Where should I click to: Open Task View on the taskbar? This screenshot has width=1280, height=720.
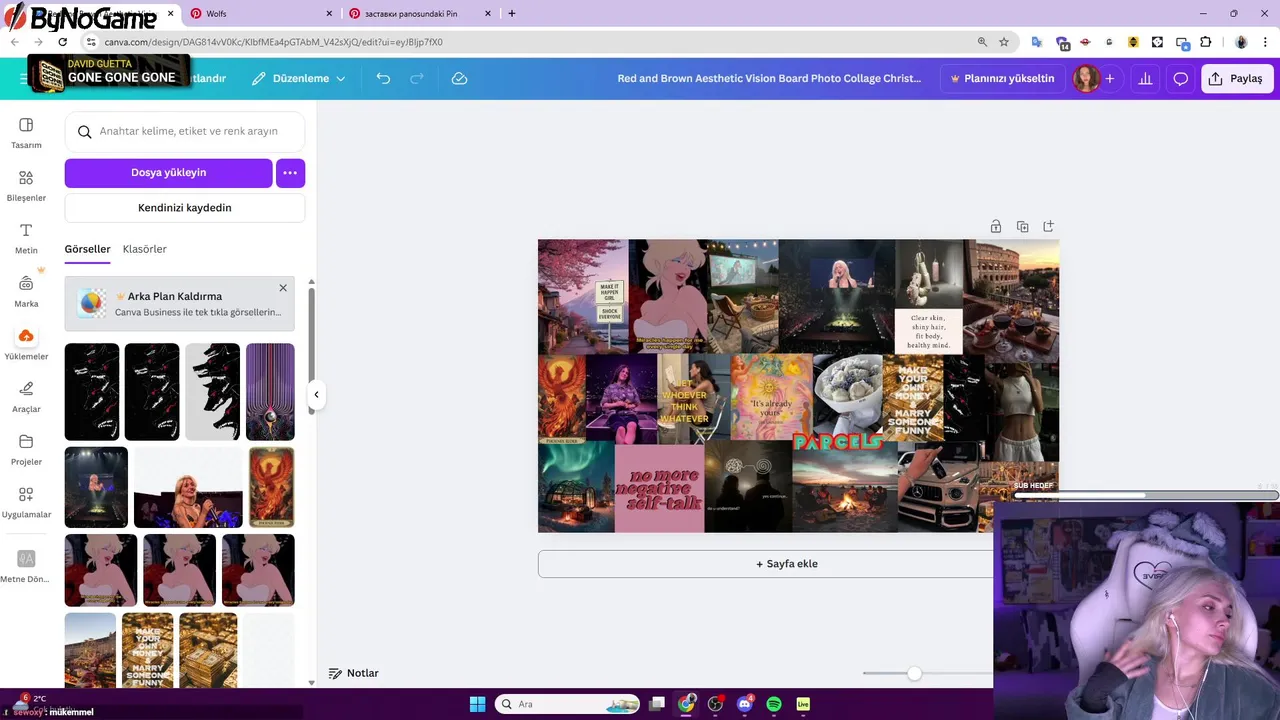tap(657, 704)
